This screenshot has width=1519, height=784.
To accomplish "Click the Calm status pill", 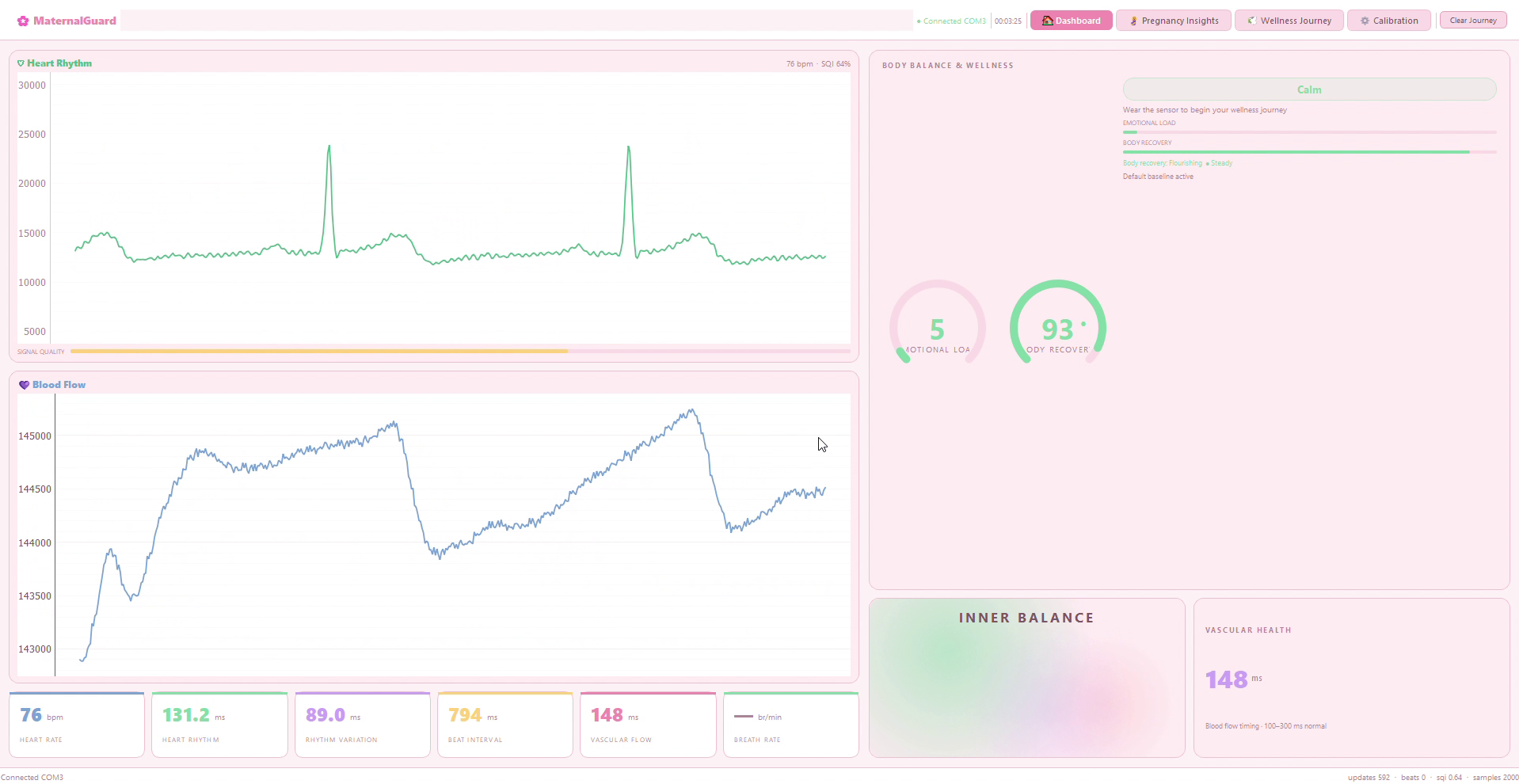I will 1309,89.
